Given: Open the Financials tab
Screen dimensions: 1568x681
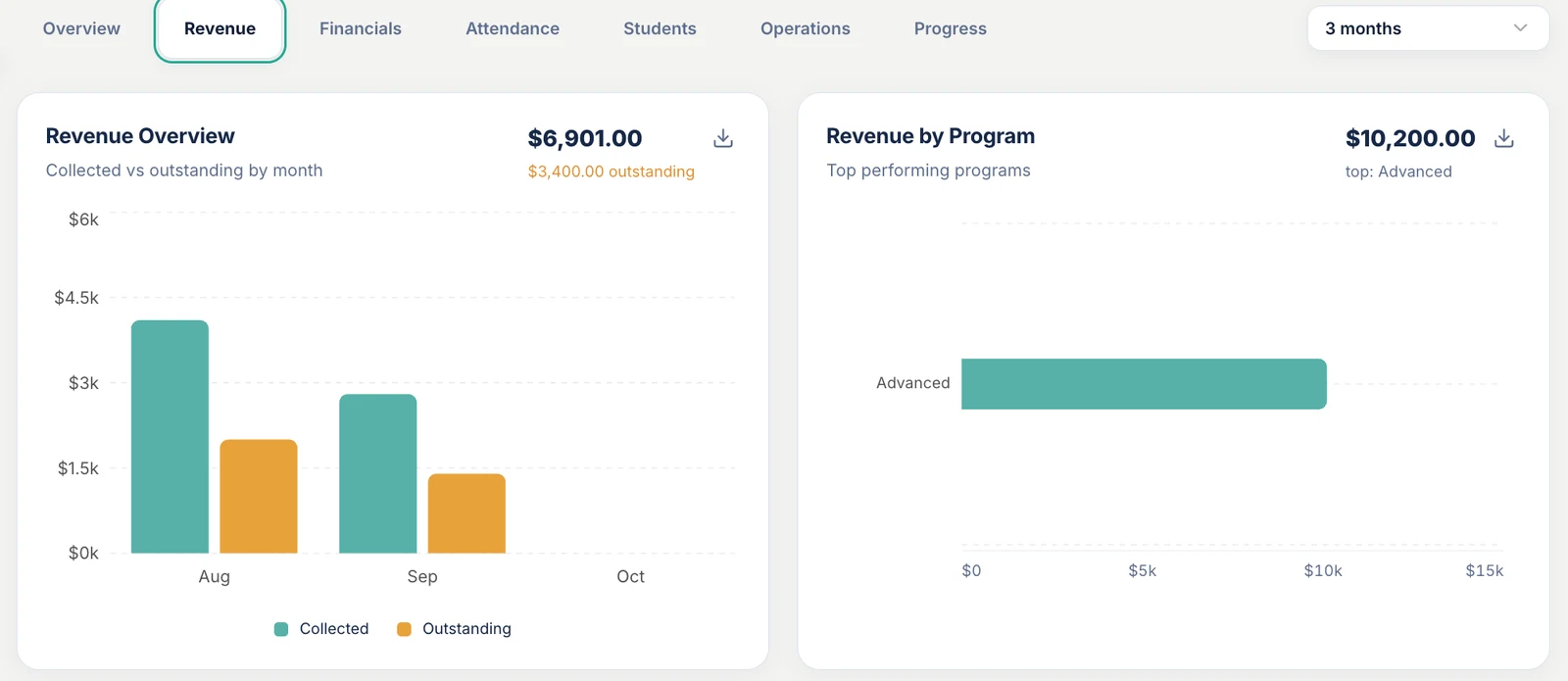Looking at the screenshot, I should 361,28.
